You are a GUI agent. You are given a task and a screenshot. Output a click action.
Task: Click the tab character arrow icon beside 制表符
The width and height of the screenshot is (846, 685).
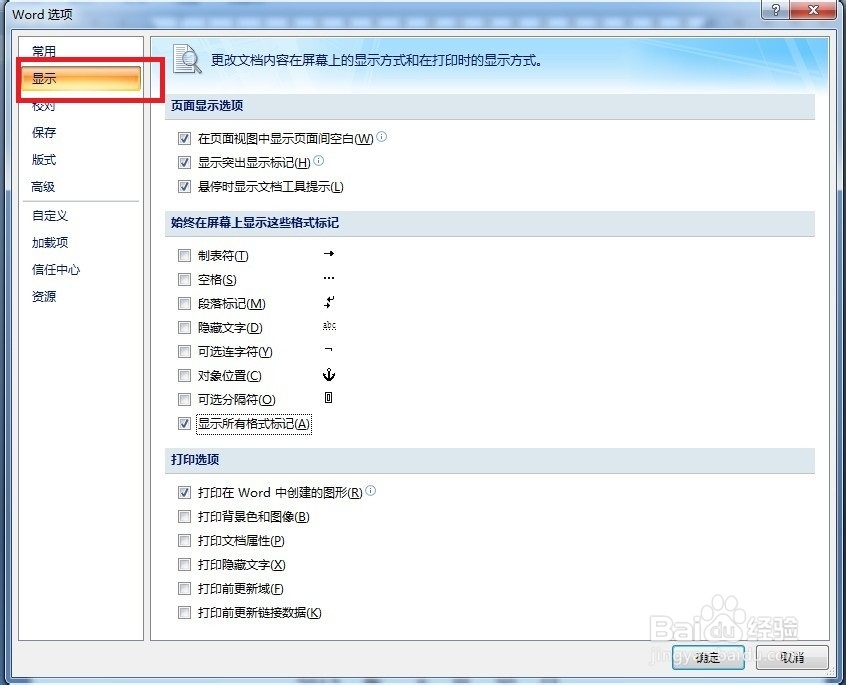330,255
